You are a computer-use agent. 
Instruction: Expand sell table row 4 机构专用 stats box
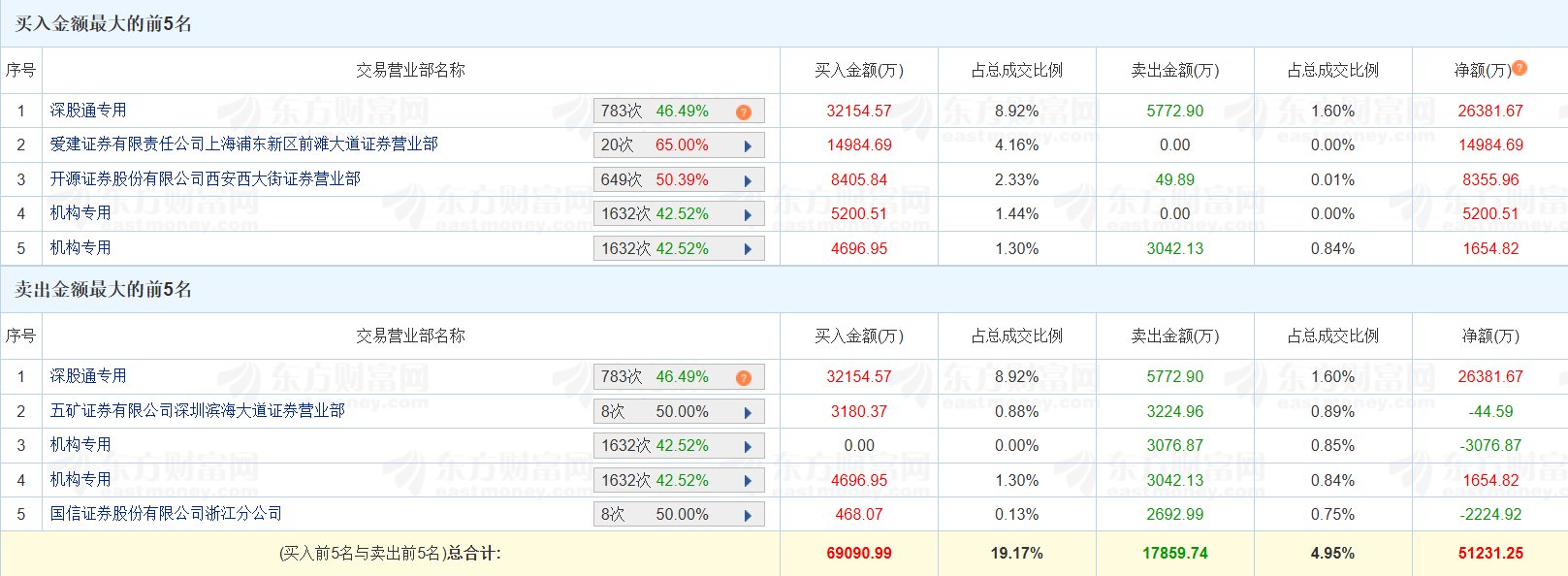(x=748, y=482)
